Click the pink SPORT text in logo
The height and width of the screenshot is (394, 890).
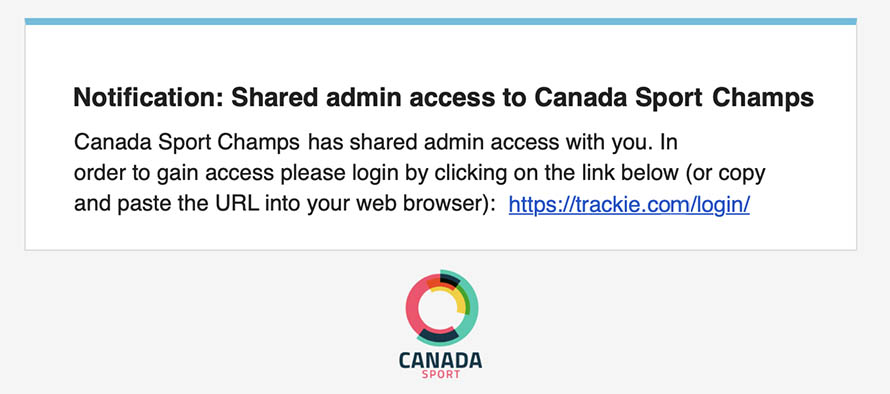pyautogui.click(x=441, y=375)
